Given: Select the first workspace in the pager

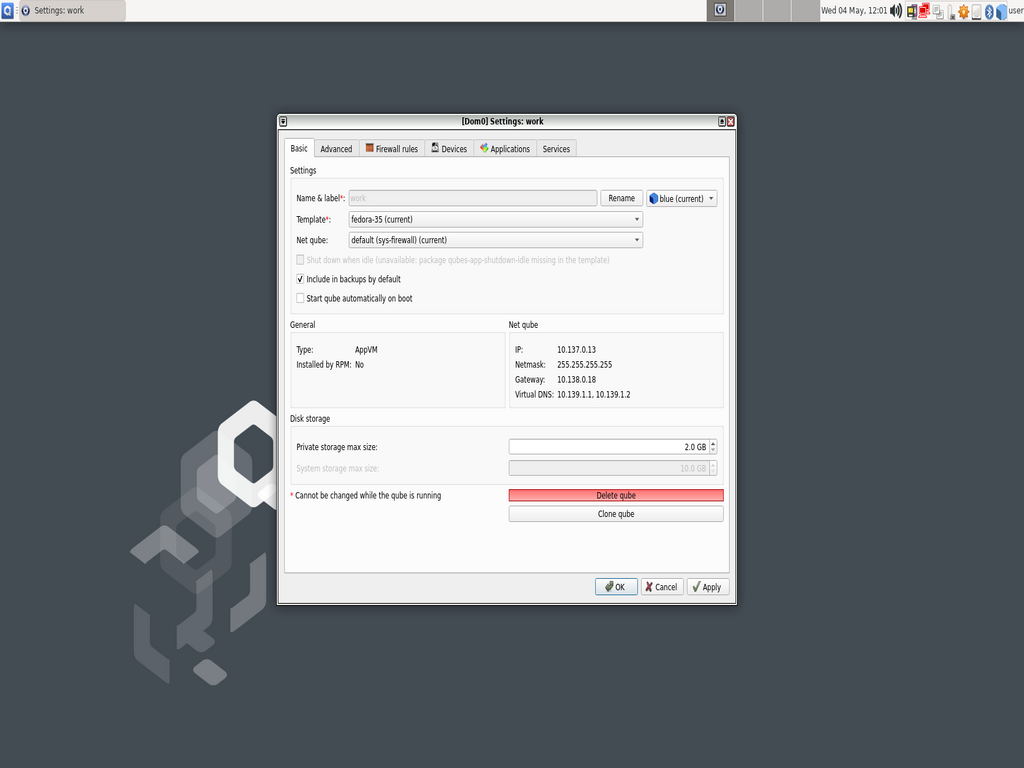Looking at the screenshot, I should 720,10.
